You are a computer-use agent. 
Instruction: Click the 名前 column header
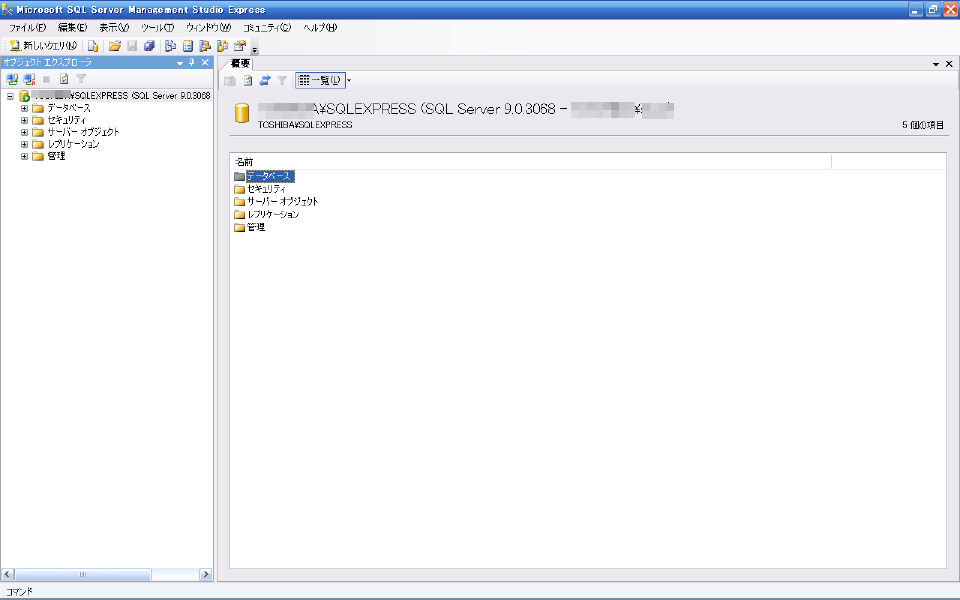click(531, 162)
